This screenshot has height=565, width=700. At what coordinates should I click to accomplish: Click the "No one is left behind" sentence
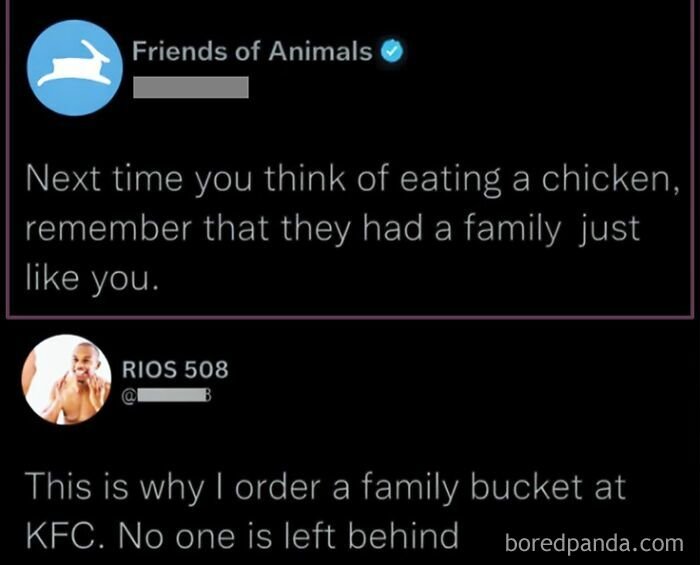288,535
